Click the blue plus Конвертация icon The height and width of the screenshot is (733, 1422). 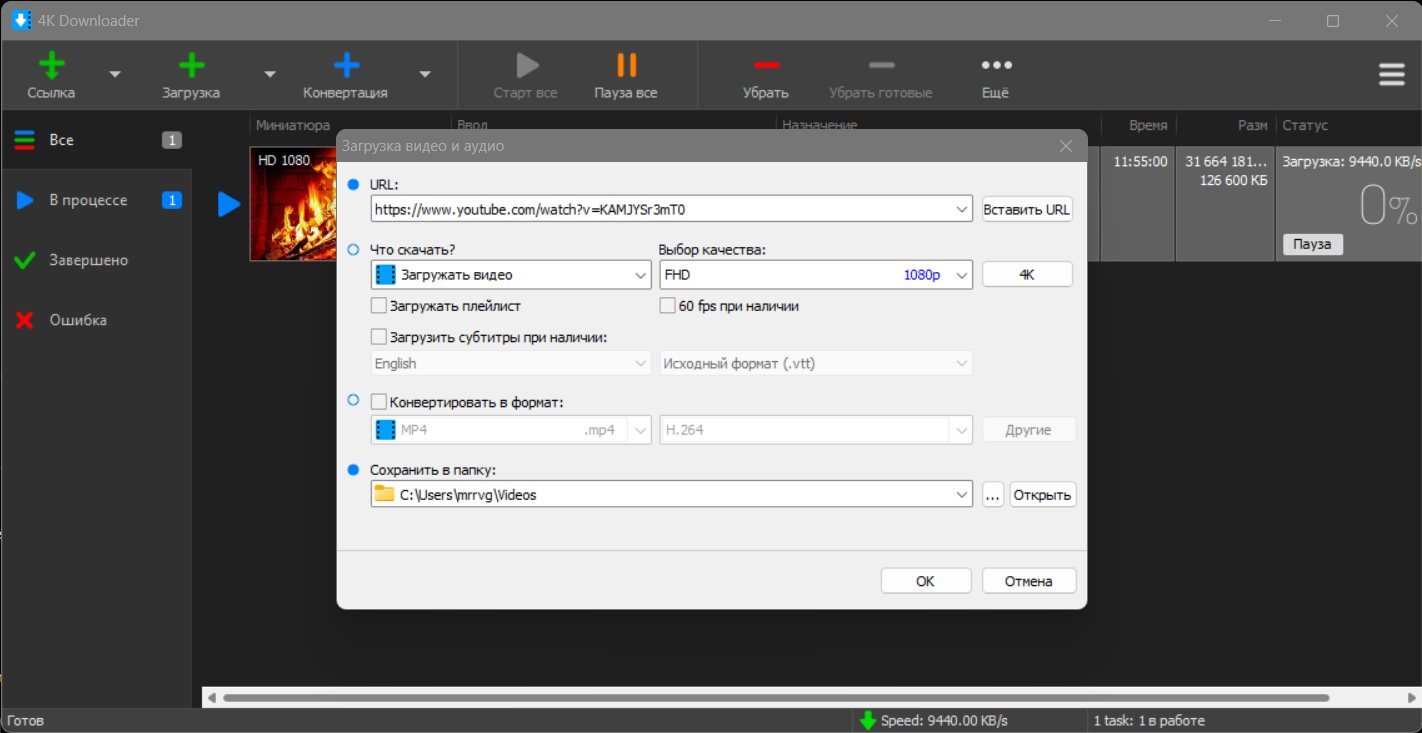tap(346, 66)
